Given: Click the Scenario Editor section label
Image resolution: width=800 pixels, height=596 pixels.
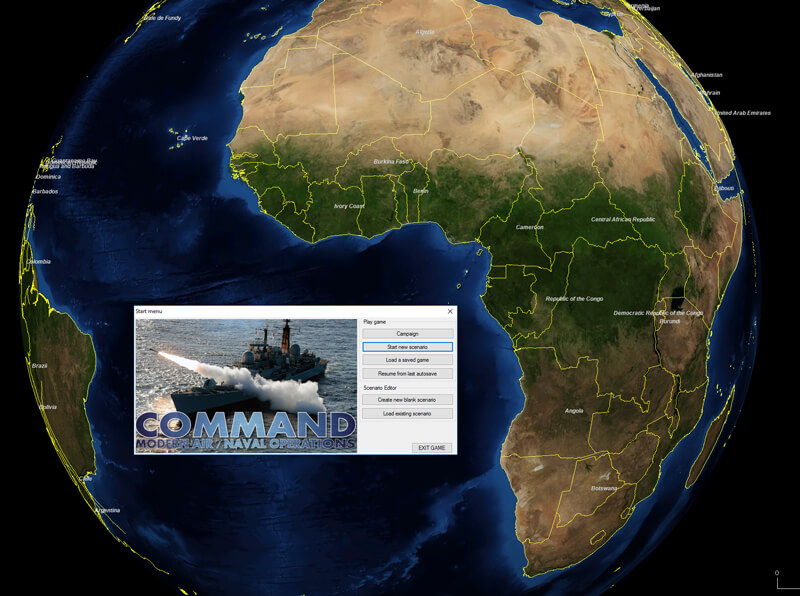Looking at the screenshot, I should [380, 388].
